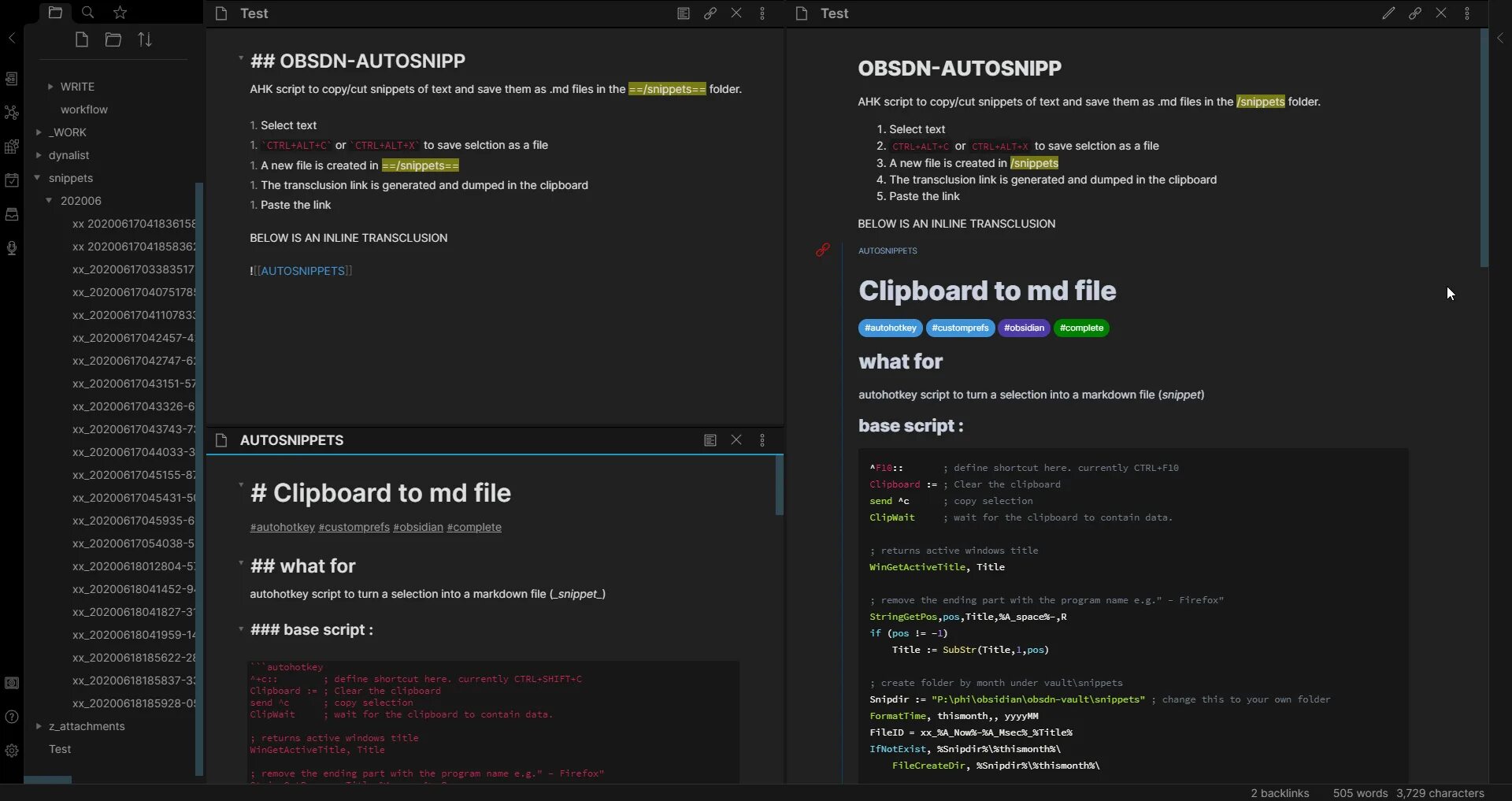Click the #complete tag pill
The height and width of the screenshot is (801, 1512).
tap(1081, 328)
